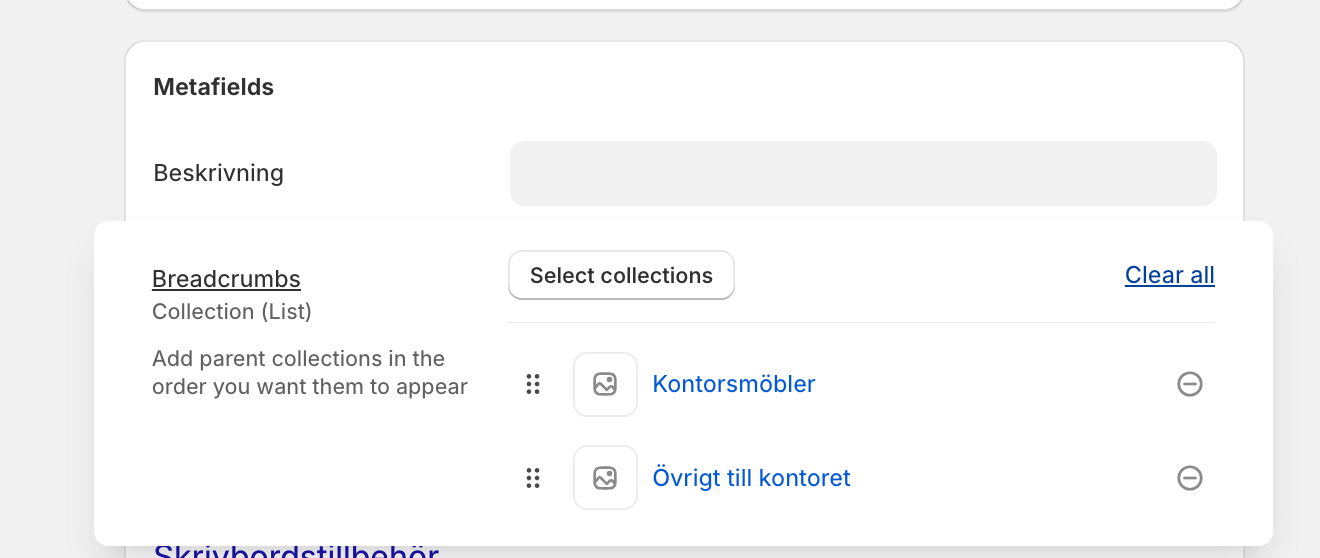Click the Metafields section heading
The width and height of the screenshot is (1320, 558).
213,87
